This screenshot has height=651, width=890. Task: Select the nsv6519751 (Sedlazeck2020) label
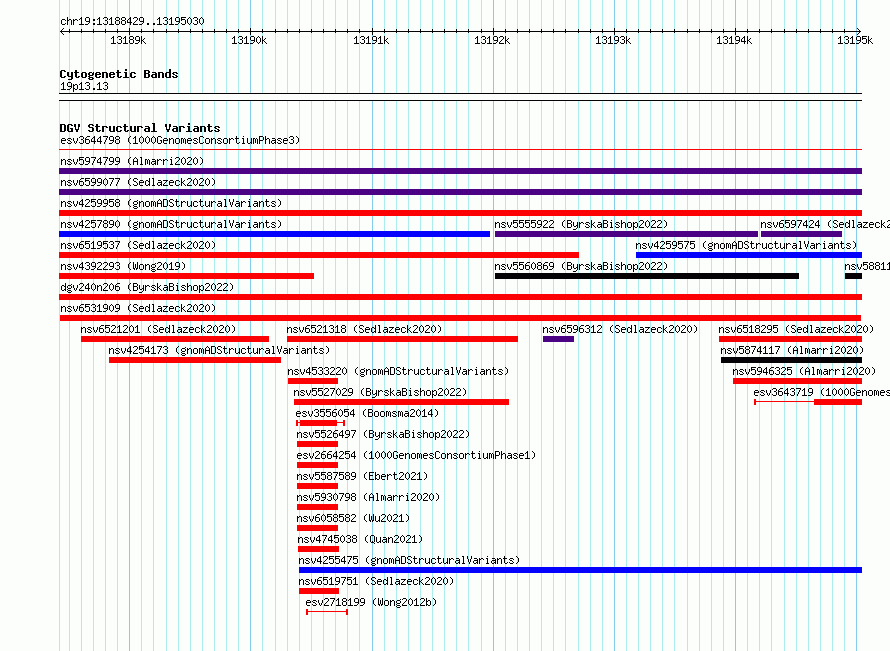pyautogui.click(x=376, y=581)
